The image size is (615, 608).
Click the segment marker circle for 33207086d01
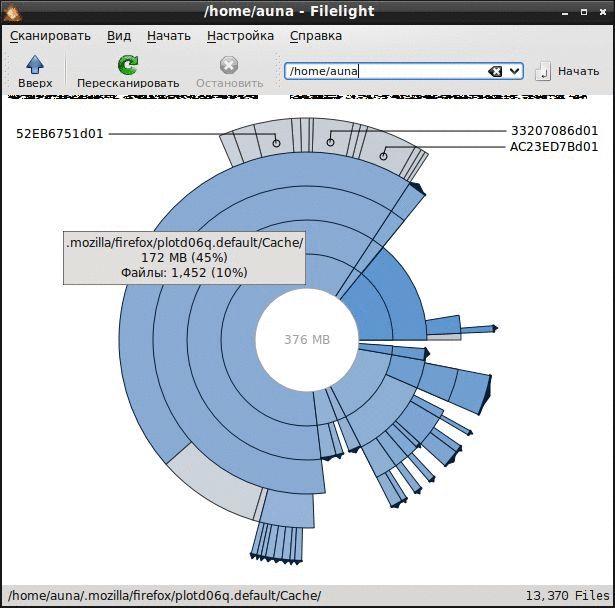pos(331,142)
